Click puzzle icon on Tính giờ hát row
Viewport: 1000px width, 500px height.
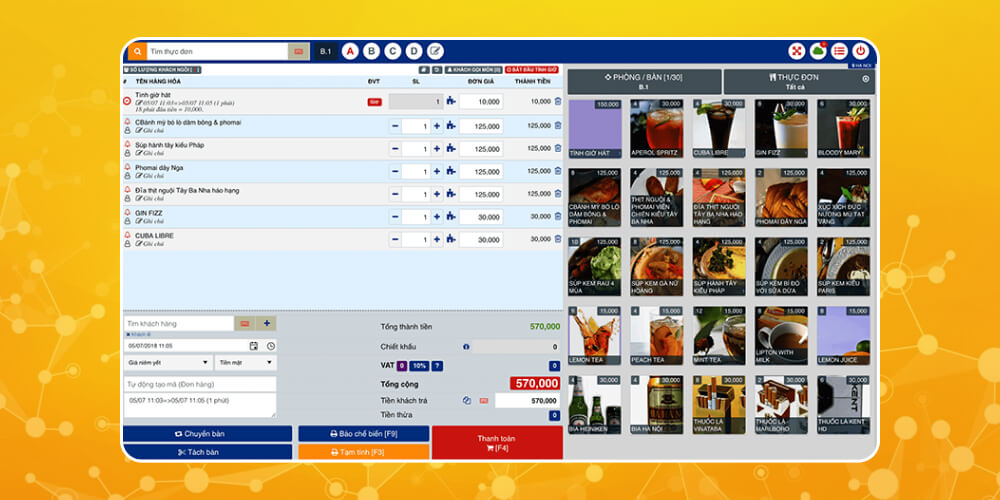(451, 101)
